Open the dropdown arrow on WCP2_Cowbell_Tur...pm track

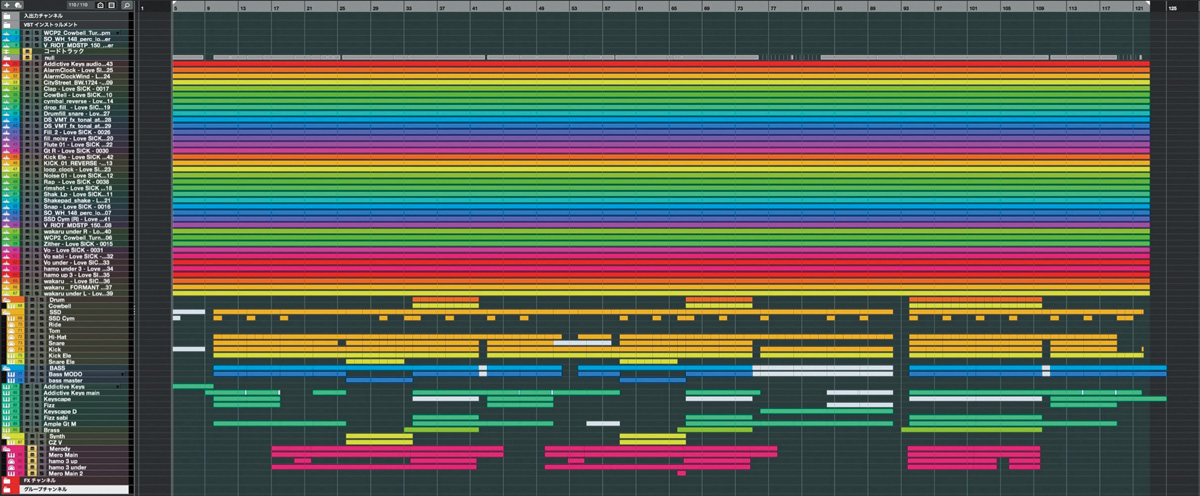(118, 33)
